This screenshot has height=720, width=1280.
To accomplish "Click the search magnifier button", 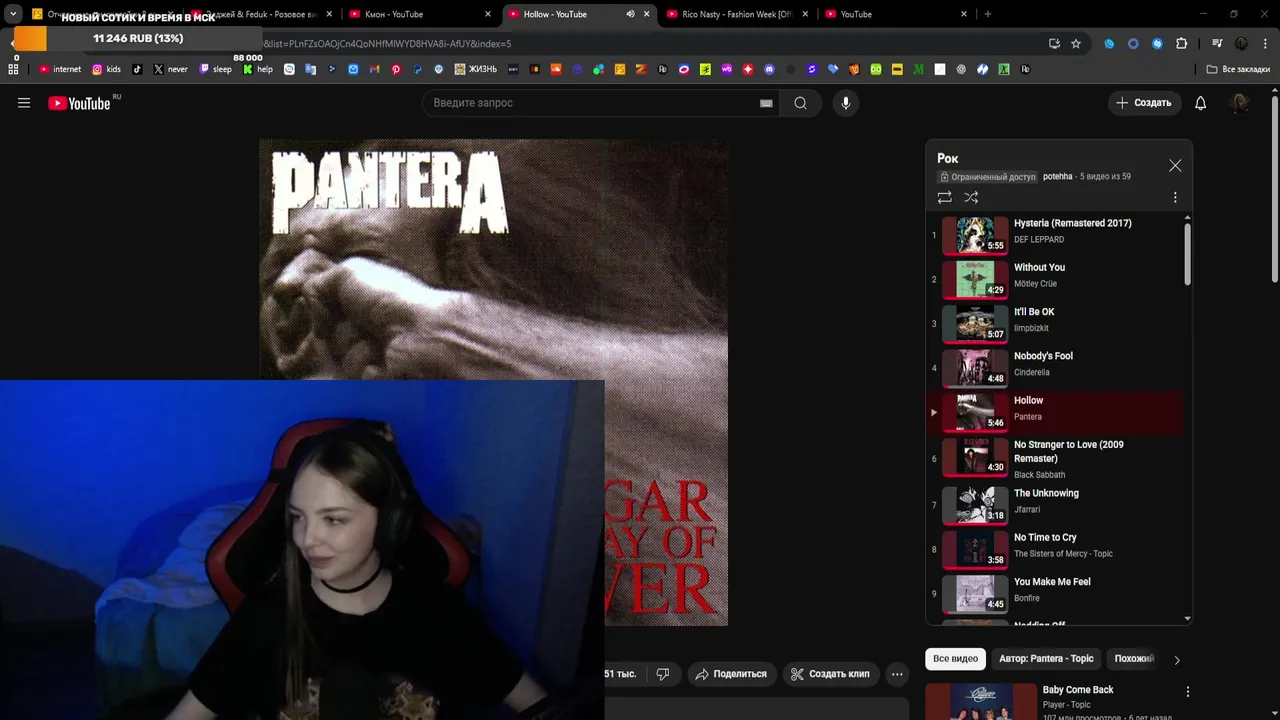I will (x=800, y=103).
